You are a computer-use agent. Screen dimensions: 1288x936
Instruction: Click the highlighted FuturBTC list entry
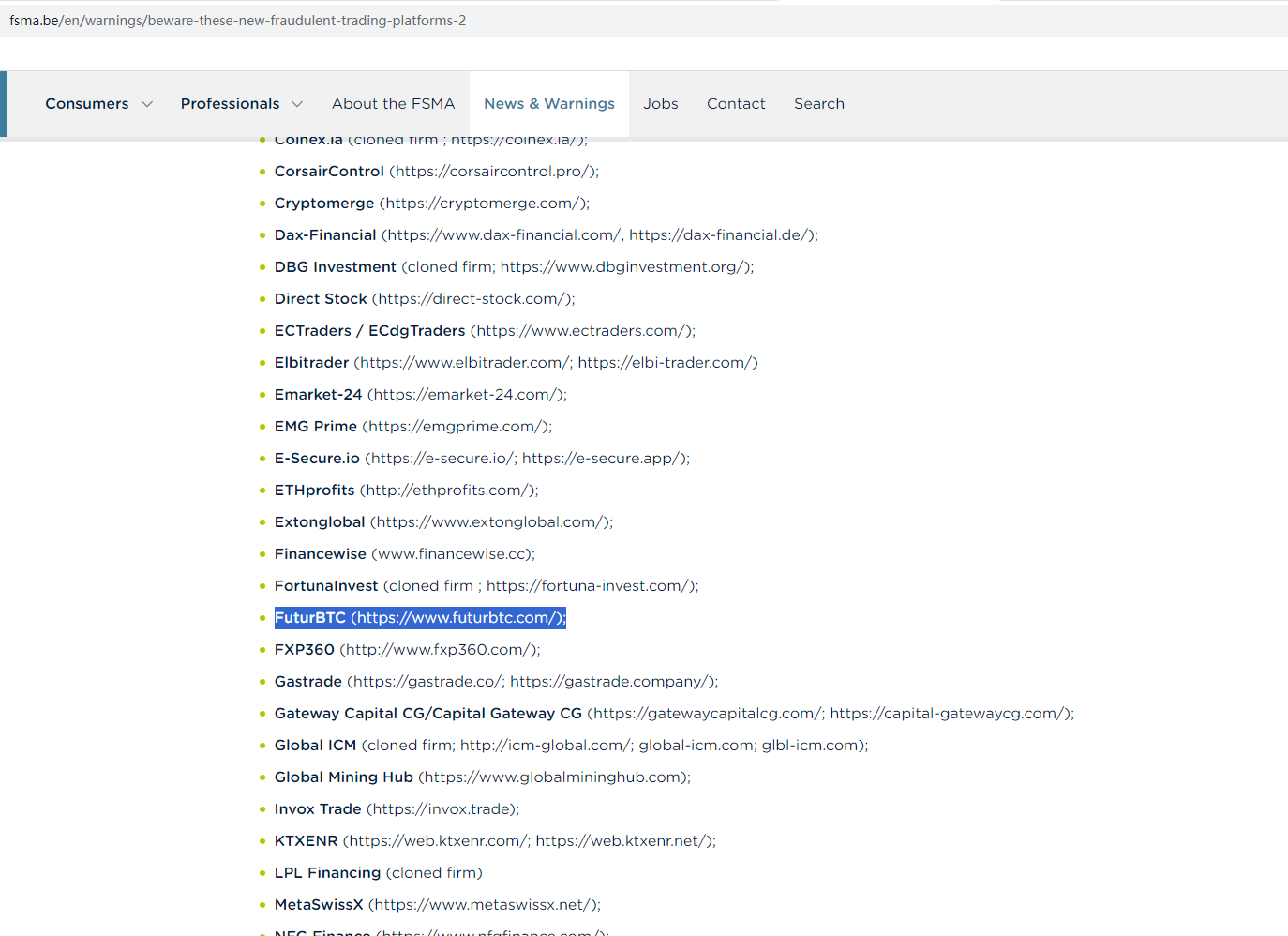(420, 618)
